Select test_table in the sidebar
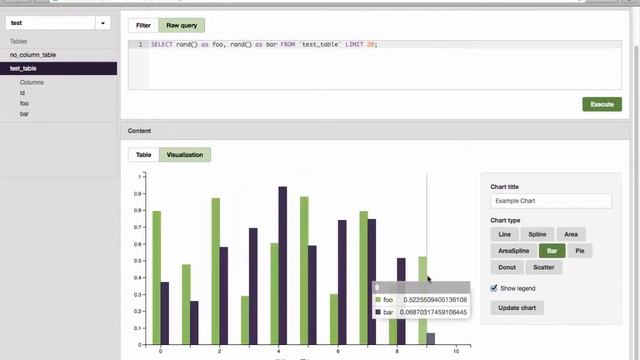Image resolution: width=640 pixels, height=360 pixels. (58, 69)
